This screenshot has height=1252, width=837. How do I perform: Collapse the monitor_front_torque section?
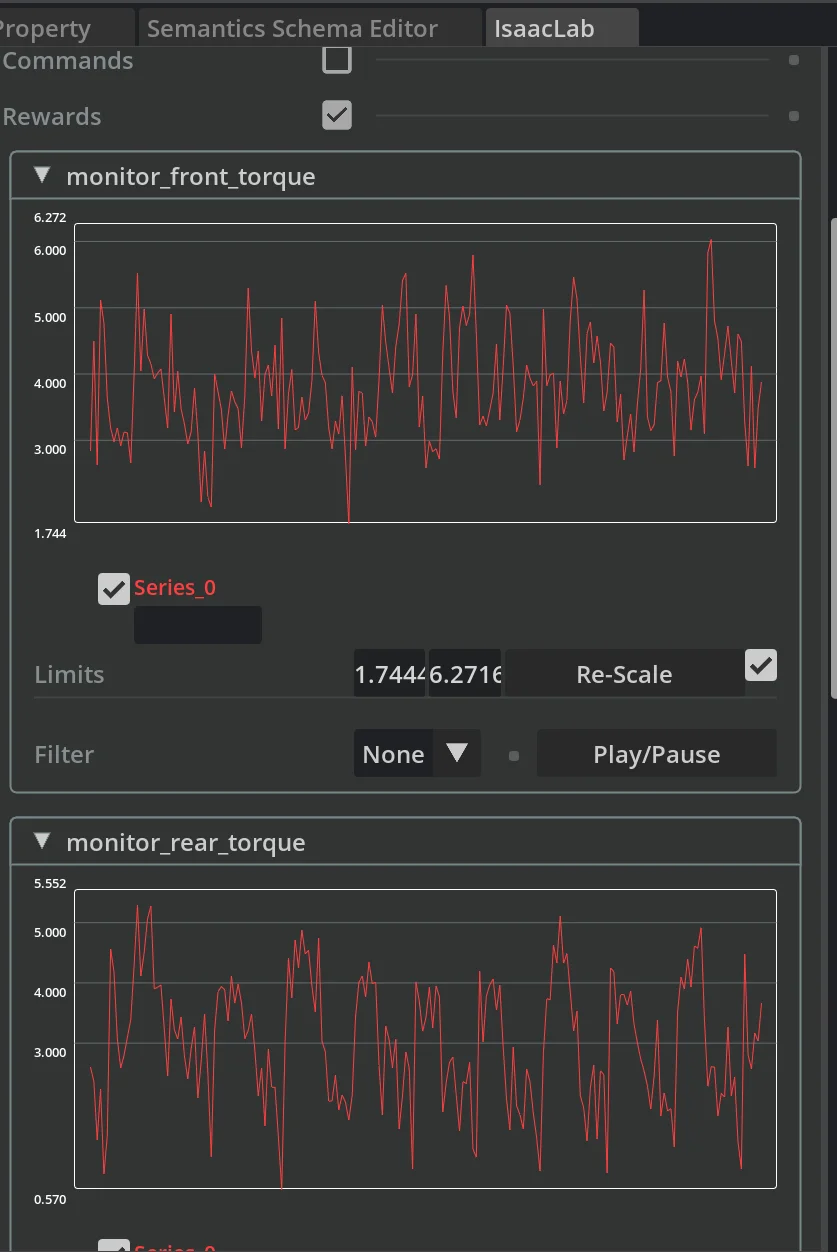click(x=42, y=176)
